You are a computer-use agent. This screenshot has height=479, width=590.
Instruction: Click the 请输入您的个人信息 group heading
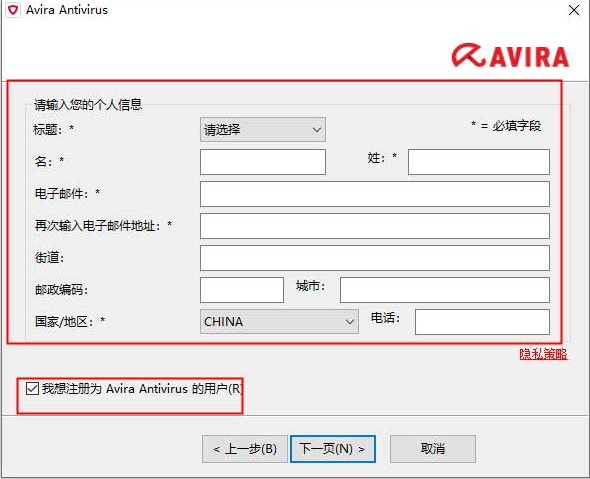88,105
